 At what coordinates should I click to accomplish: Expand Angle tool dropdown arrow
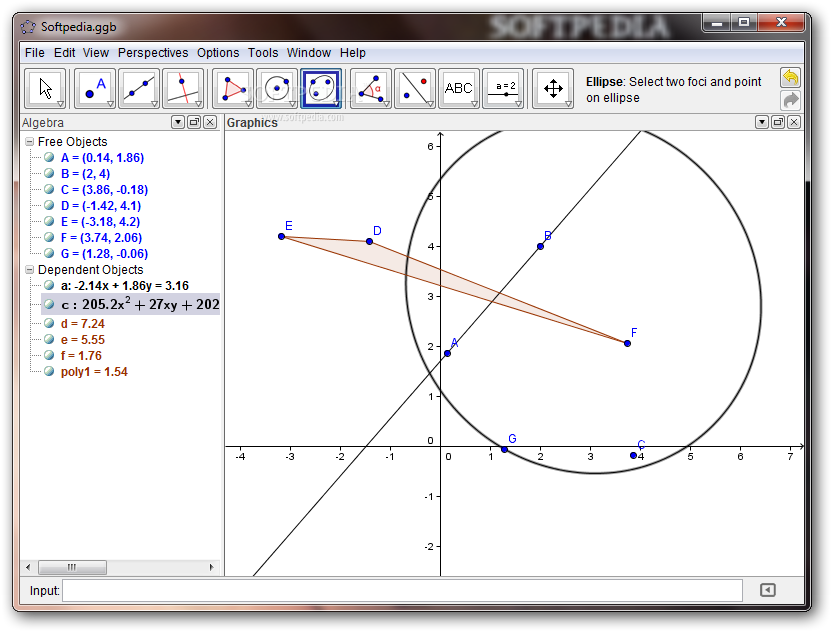click(x=386, y=104)
